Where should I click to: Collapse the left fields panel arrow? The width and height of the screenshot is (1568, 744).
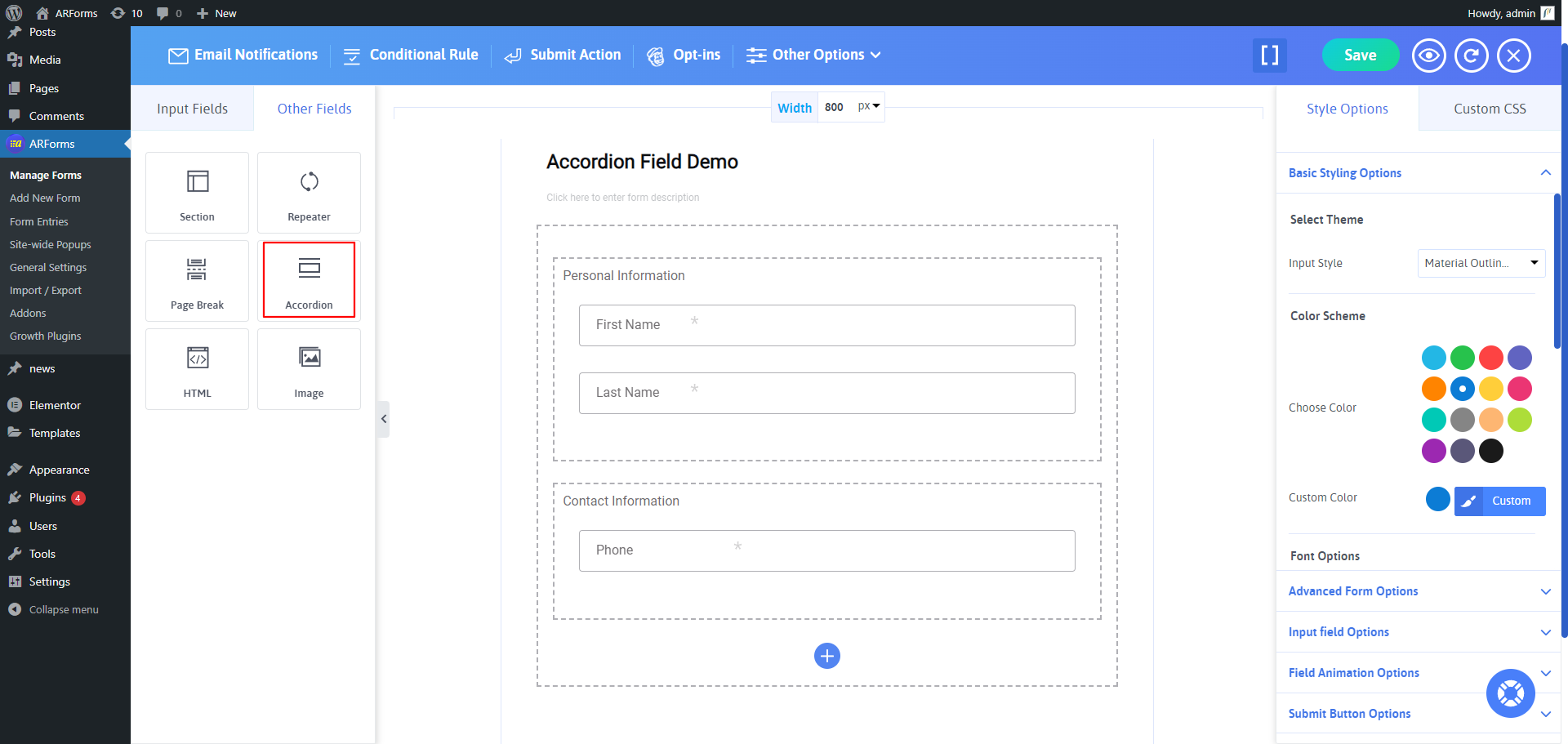383,419
